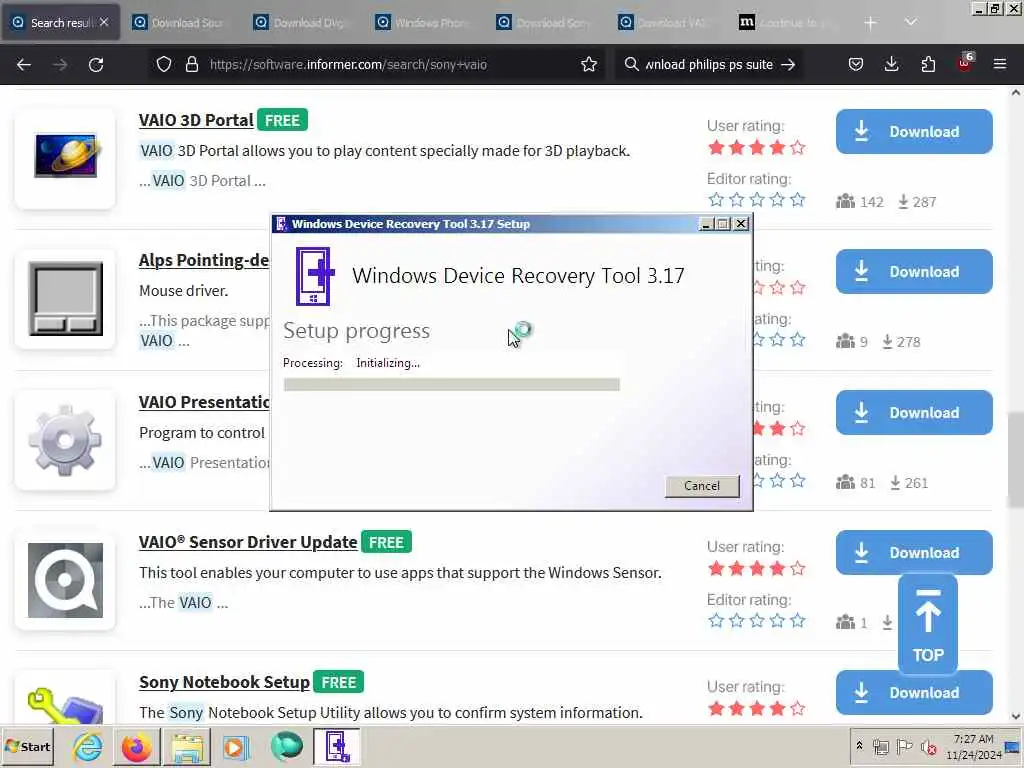Viewport: 1024px width, 768px height.
Task: Click the page vertical scrollbar thumb
Action: click(x=1016, y=460)
